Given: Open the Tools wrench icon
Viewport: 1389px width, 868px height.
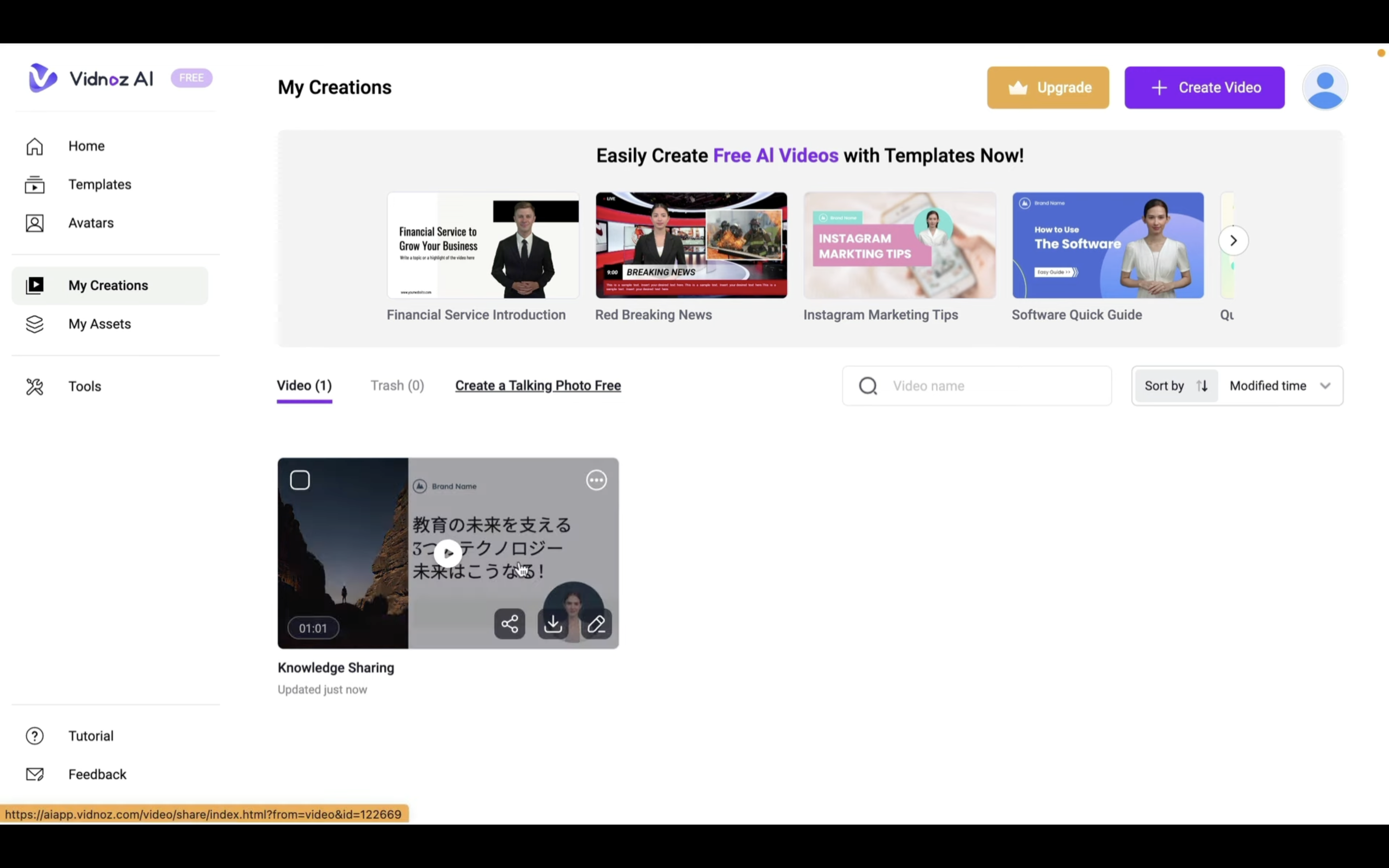Looking at the screenshot, I should (34, 387).
